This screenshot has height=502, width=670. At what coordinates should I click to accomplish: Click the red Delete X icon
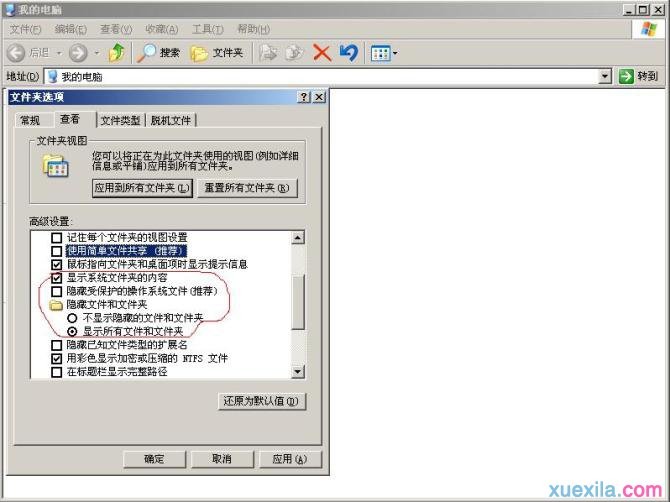click(x=321, y=52)
